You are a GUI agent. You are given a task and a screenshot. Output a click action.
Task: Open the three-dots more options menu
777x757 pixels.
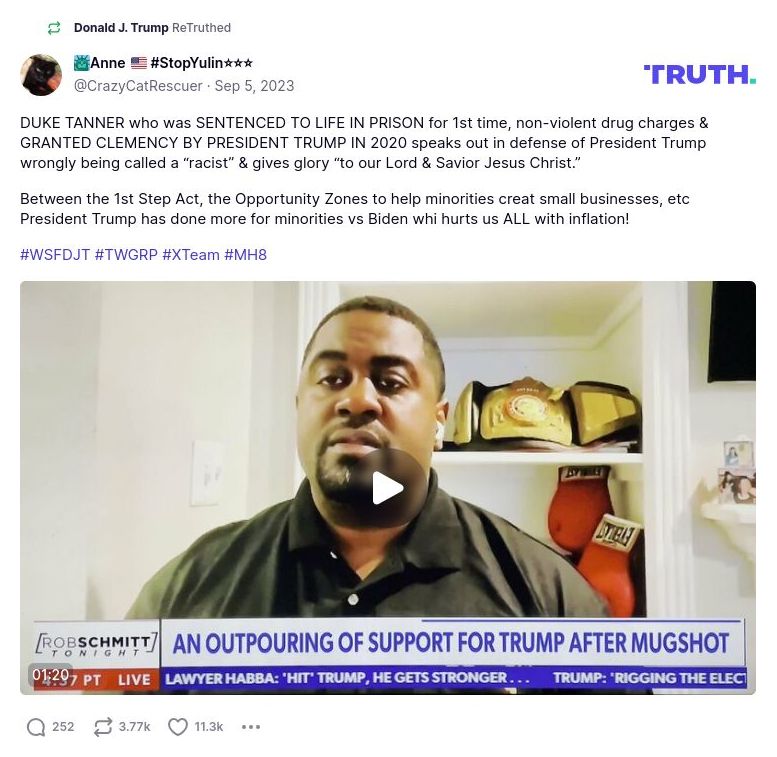[251, 727]
